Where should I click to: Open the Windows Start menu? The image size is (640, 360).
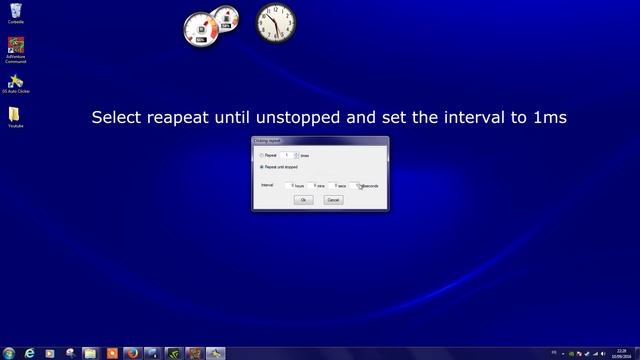(9, 353)
